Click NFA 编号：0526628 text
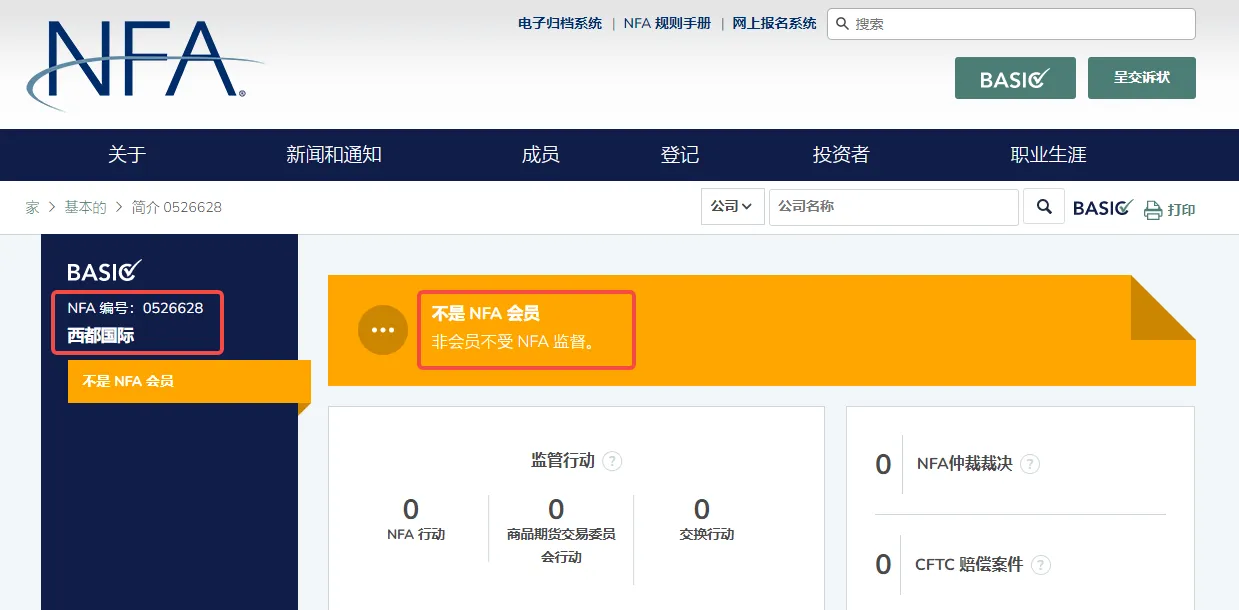This screenshot has height=610, width=1239. [135, 308]
